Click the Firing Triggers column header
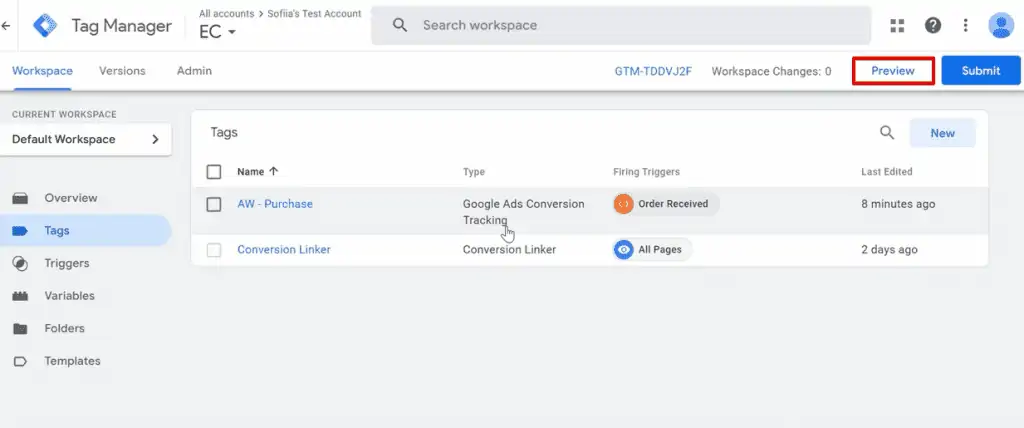Image resolution: width=1024 pixels, height=428 pixels. (x=647, y=172)
